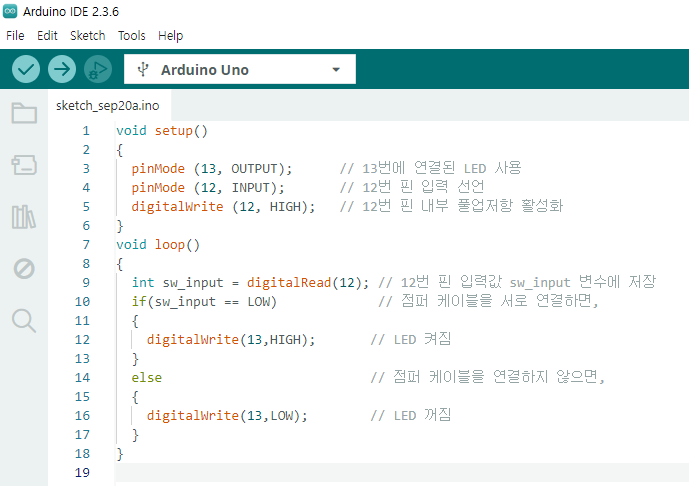Place cursor on empty line 19

pyautogui.click(x=402, y=473)
